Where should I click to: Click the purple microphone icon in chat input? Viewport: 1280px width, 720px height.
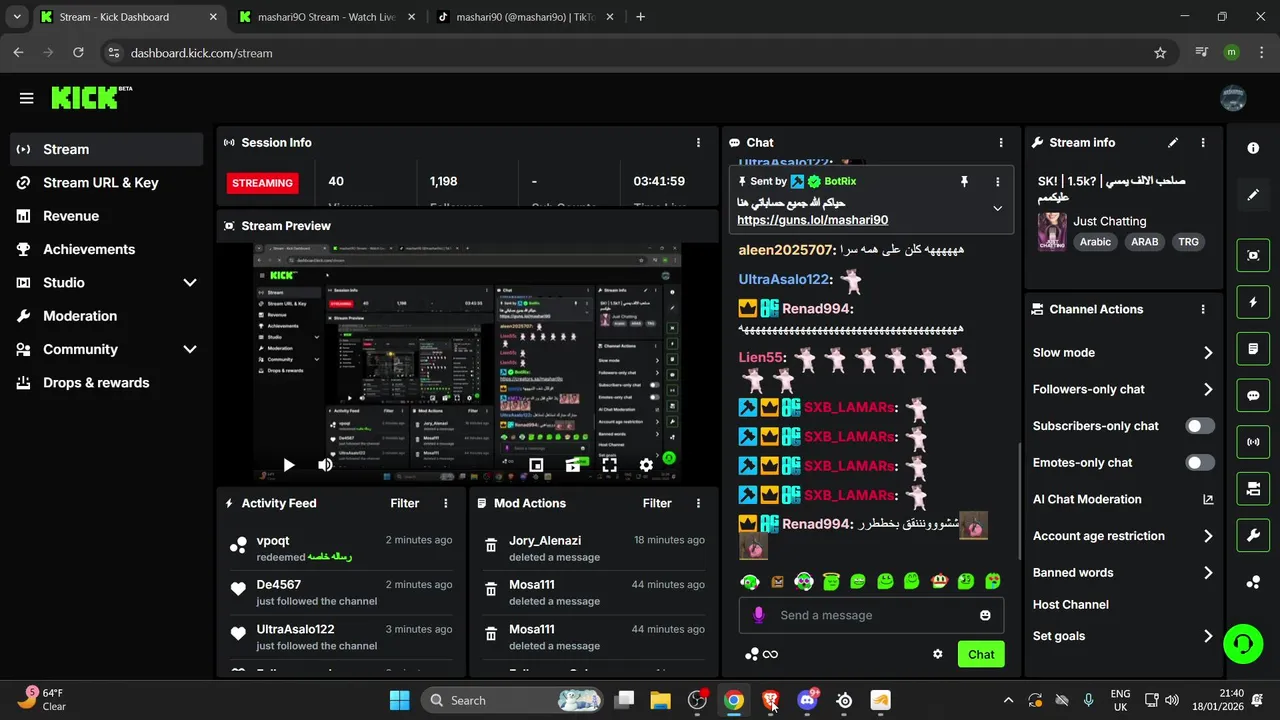(759, 615)
